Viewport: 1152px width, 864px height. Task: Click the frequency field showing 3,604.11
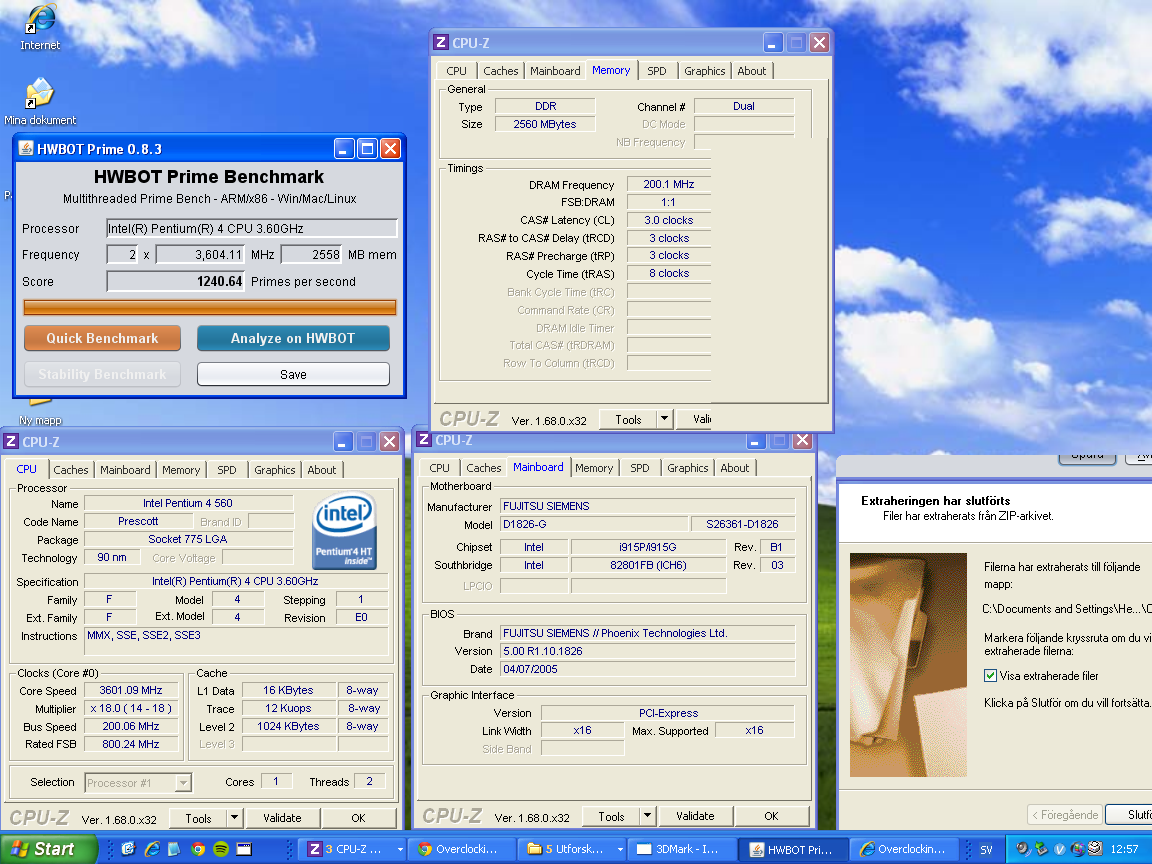click(x=200, y=255)
